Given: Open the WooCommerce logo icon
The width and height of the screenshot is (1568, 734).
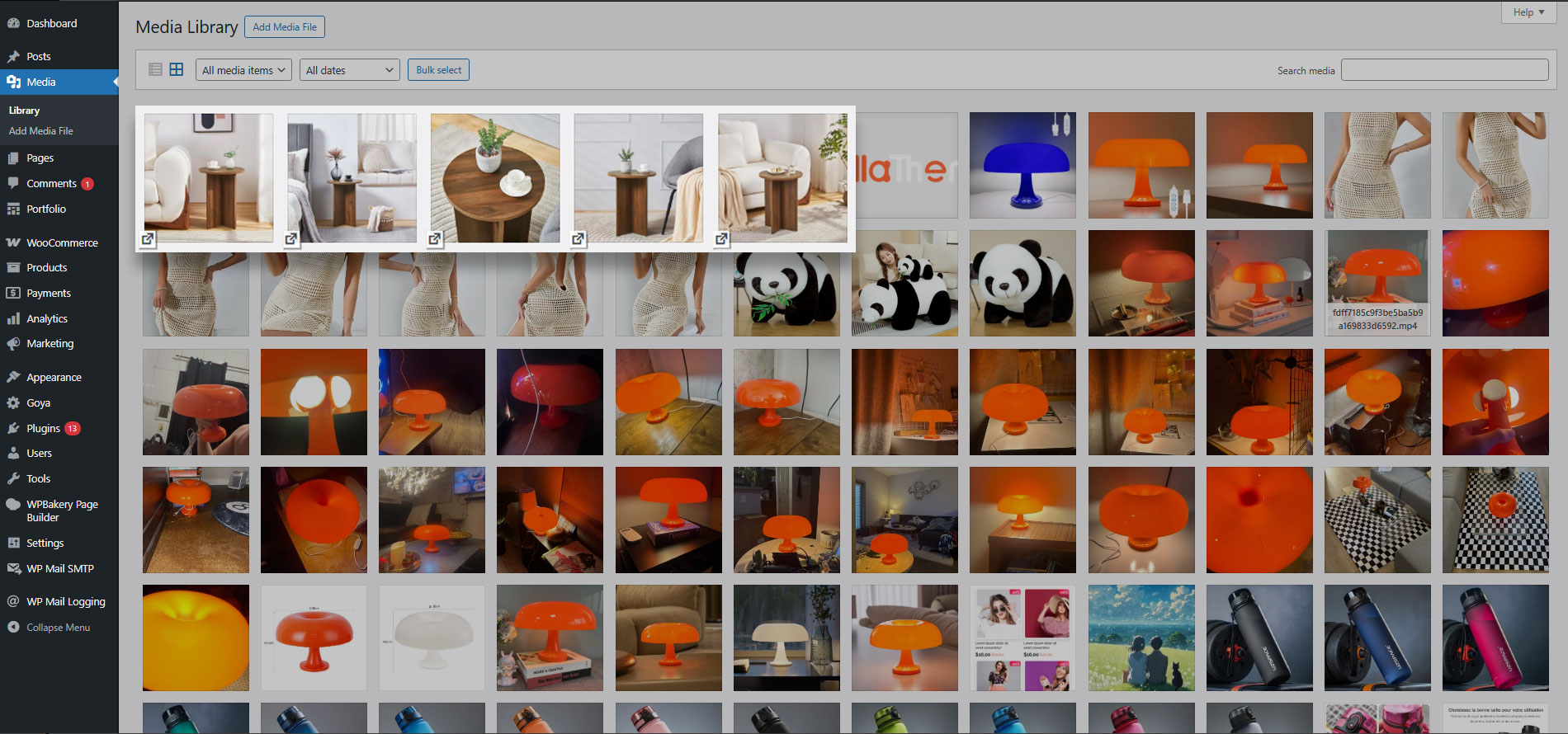Looking at the screenshot, I should (x=13, y=242).
